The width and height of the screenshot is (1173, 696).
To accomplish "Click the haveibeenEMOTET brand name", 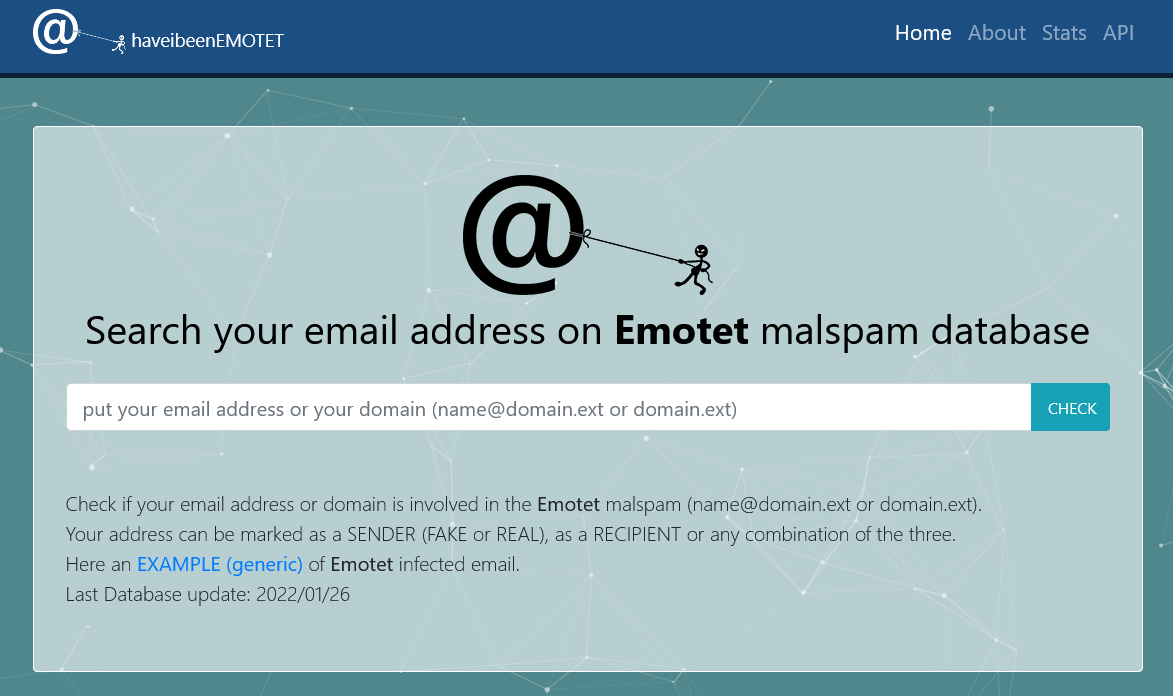I will click(x=207, y=41).
